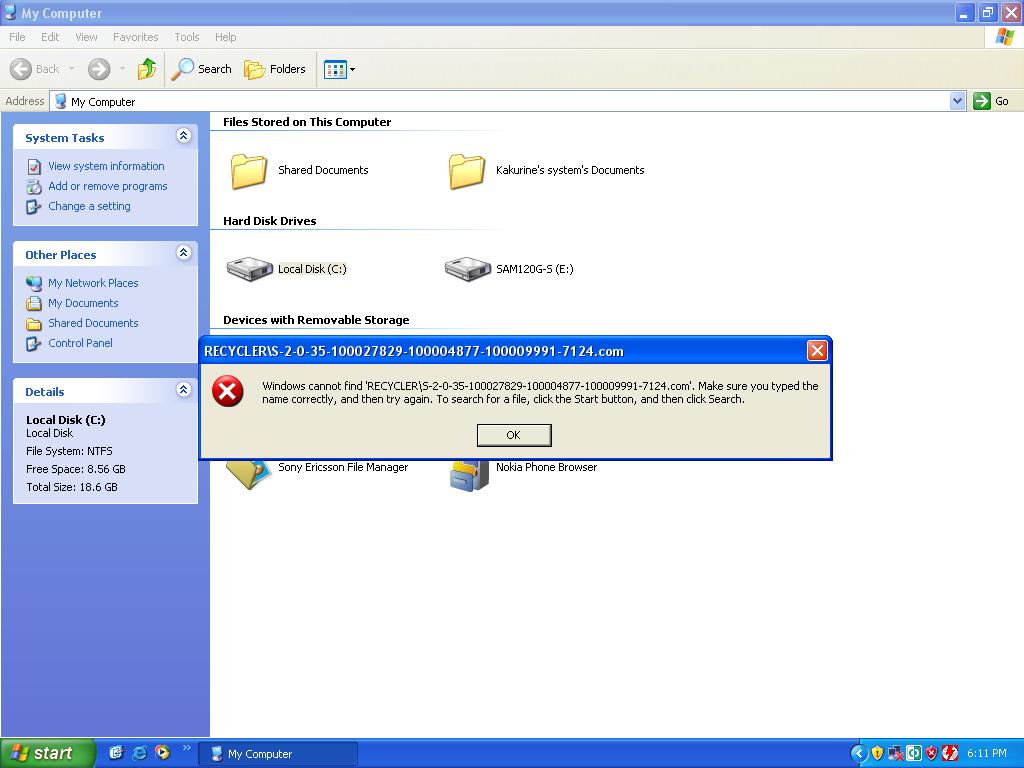
Task: Open the Tools menu
Action: pyautogui.click(x=187, y=37)
